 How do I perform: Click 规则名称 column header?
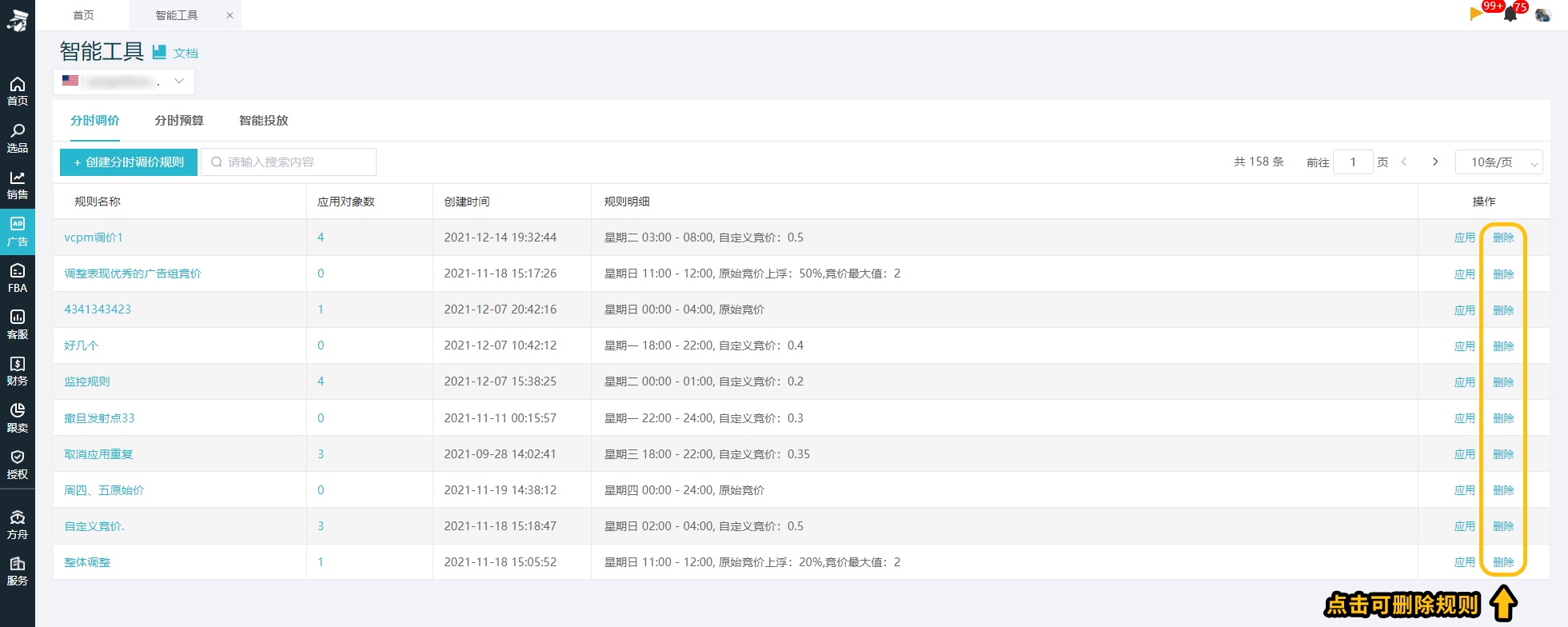point(98,202)
